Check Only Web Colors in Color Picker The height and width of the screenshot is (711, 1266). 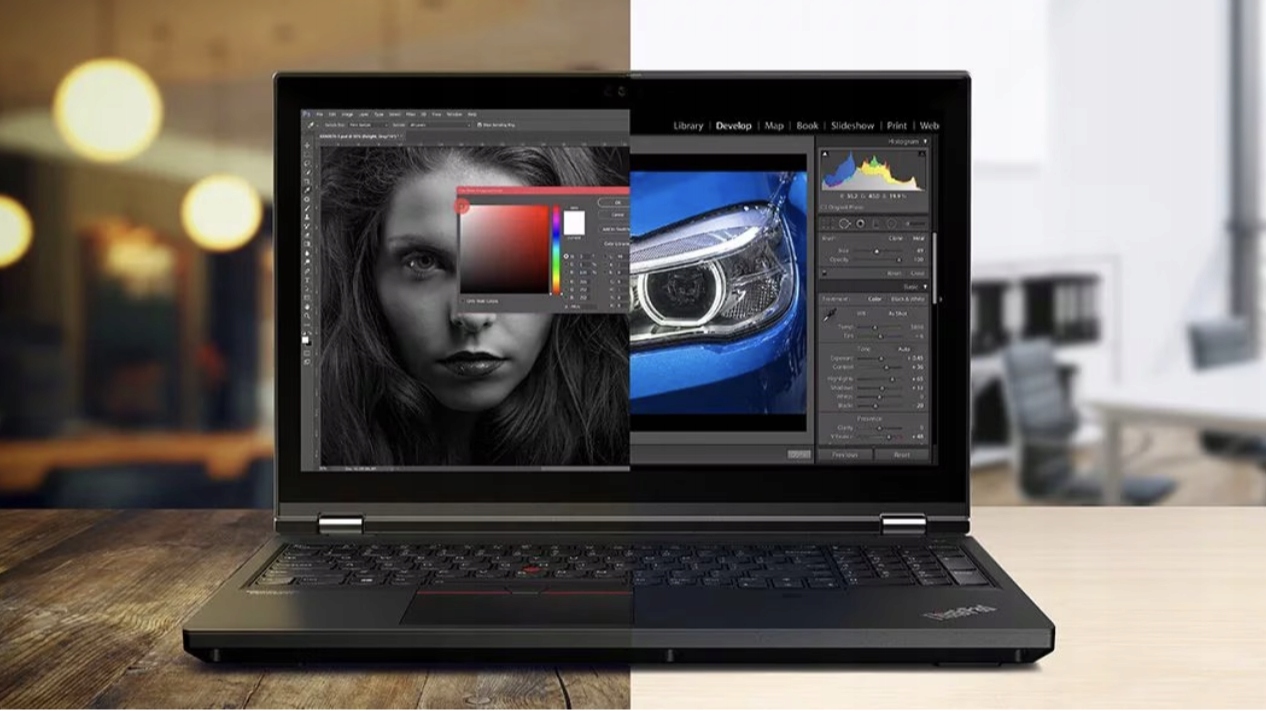point(464,300)
